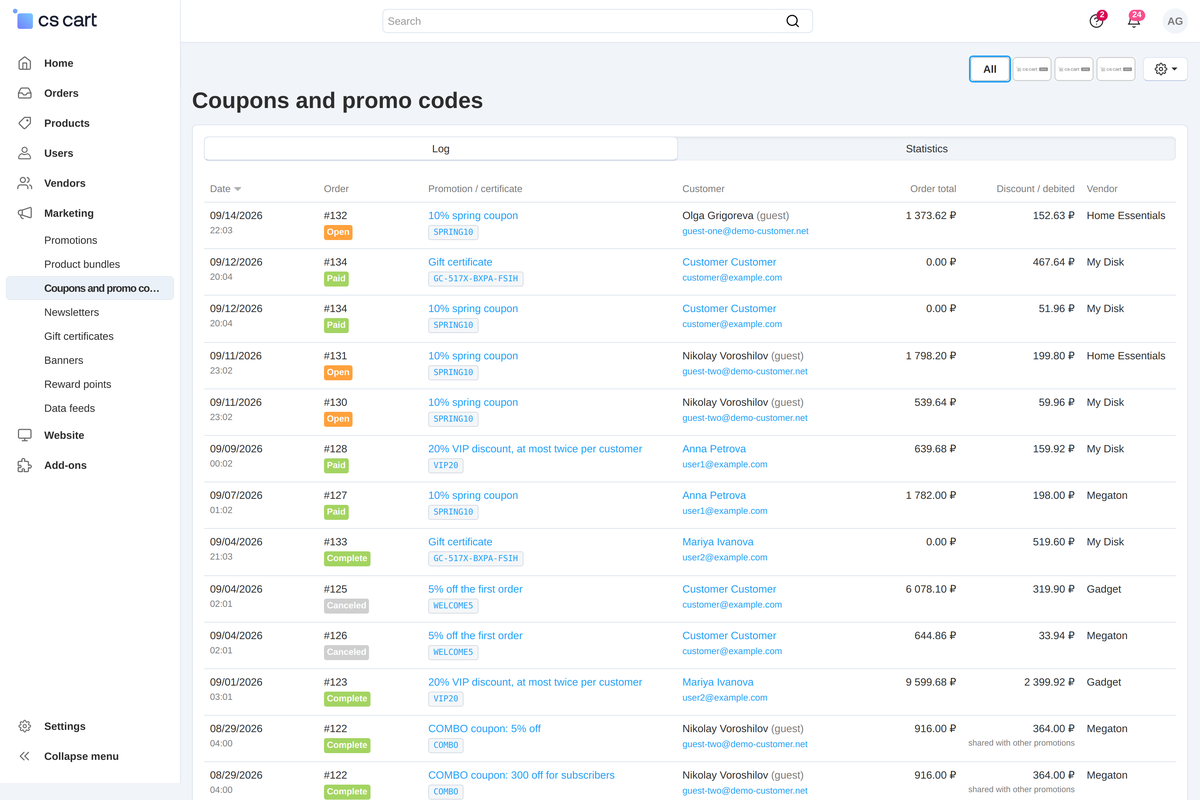Screen dimensions: 1200x800
Task: Click the Date column sort arrow
Action: tap(238, 189)
